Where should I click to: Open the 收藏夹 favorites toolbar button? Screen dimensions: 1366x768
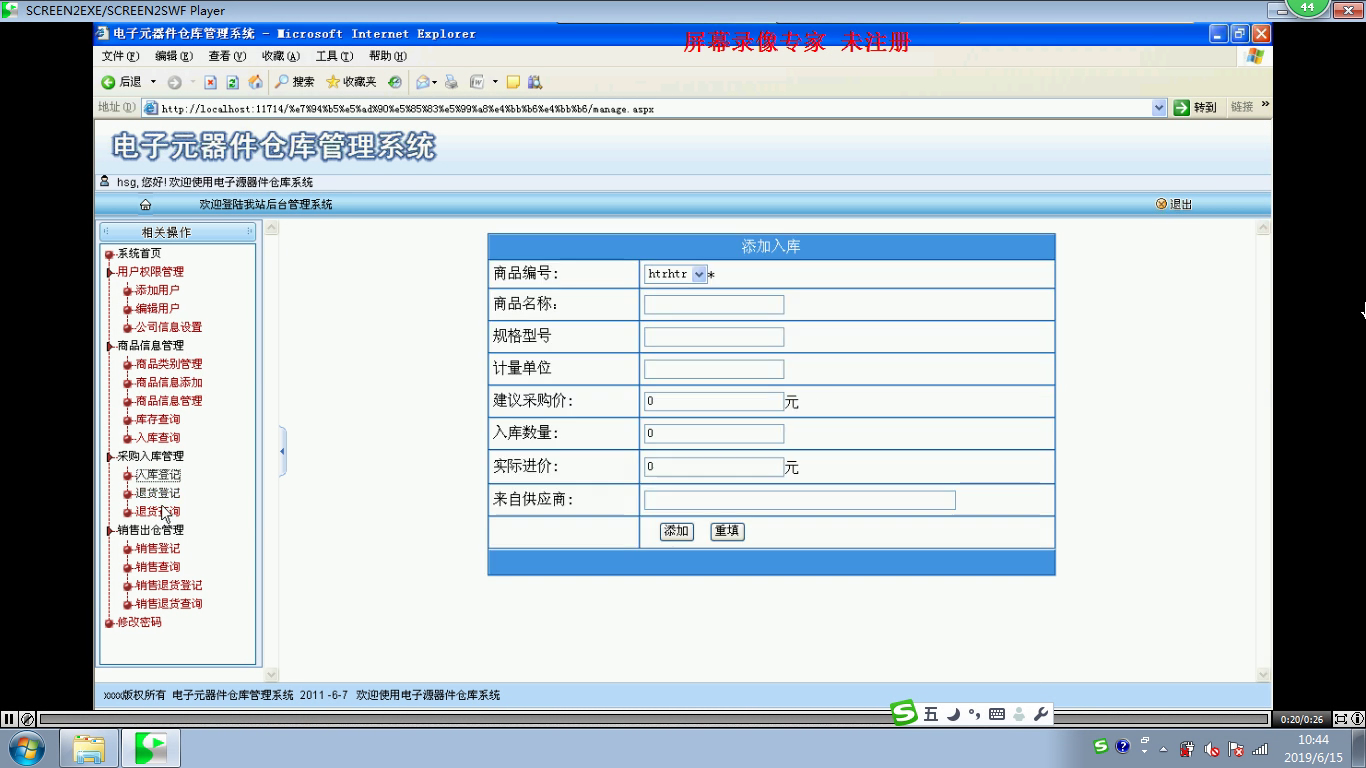[351, 82]
